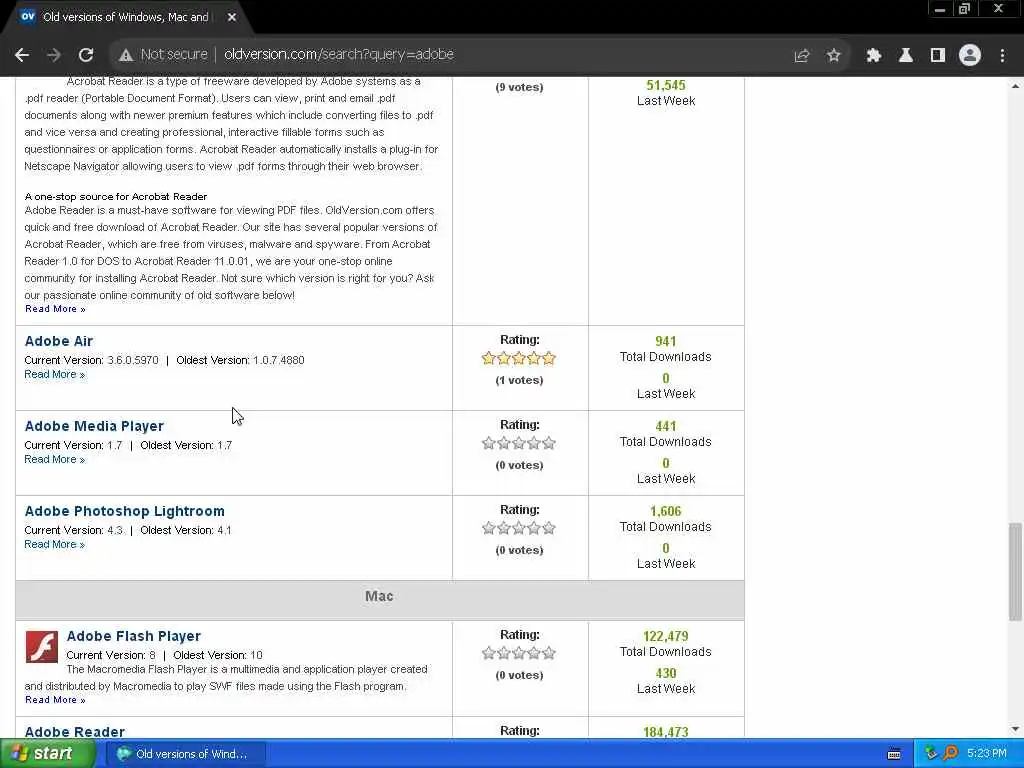The height and width of the screenshot is (768, 1024).
Task: Click the scrollbar up arrow
Action: pyautogui.click(x=1015, y=86)
